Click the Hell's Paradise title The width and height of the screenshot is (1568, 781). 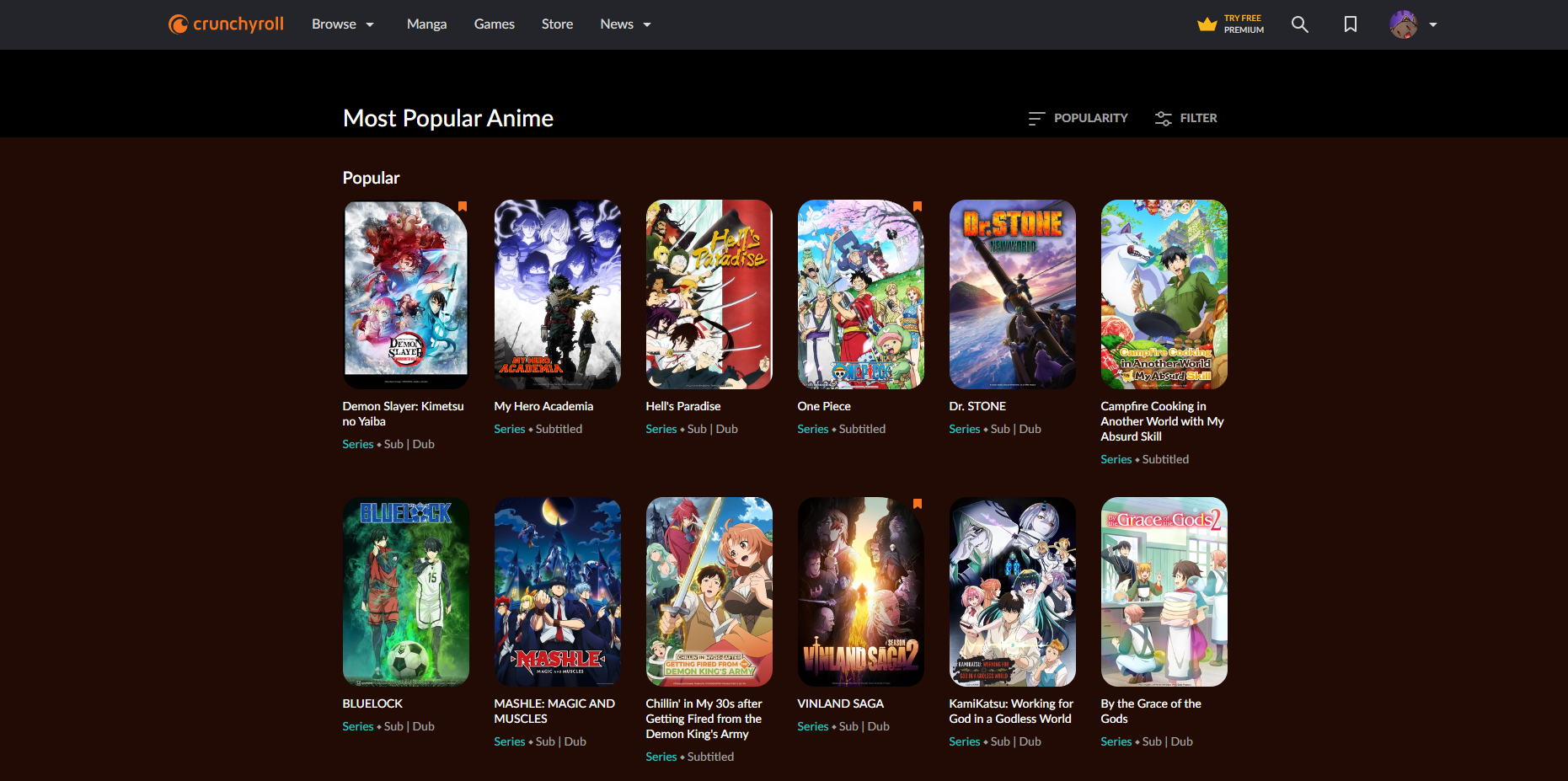[x=683, y=406]
